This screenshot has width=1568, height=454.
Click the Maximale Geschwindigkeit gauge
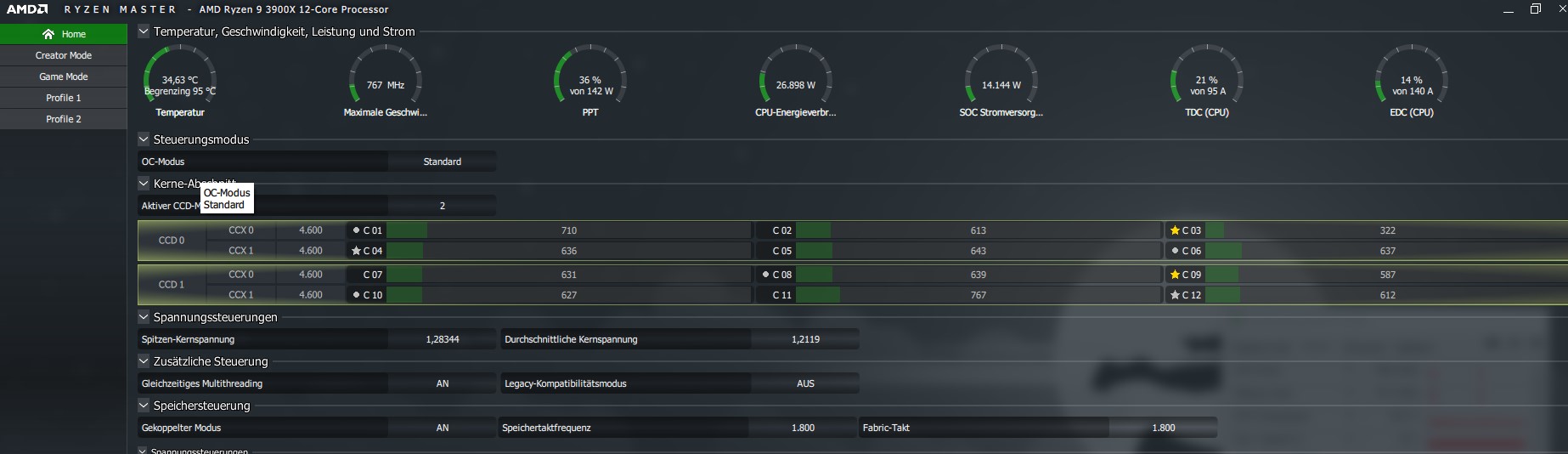coord(385,81)
